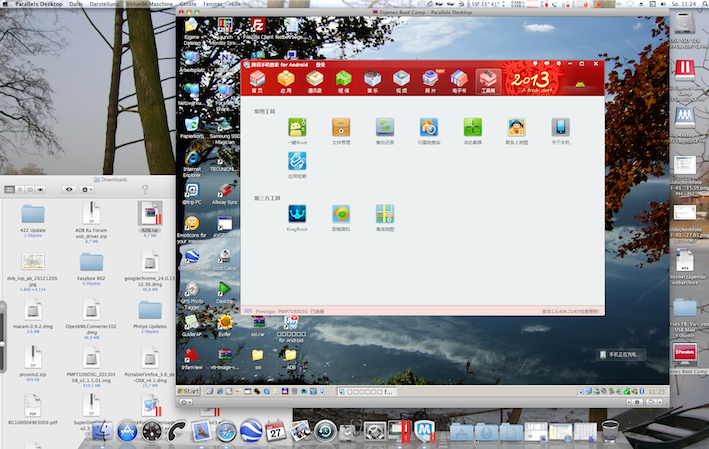Image resolution: width=709 pixels, height=449 pixels.
Task: Open the Windows Start button
Action: point(189,391)
